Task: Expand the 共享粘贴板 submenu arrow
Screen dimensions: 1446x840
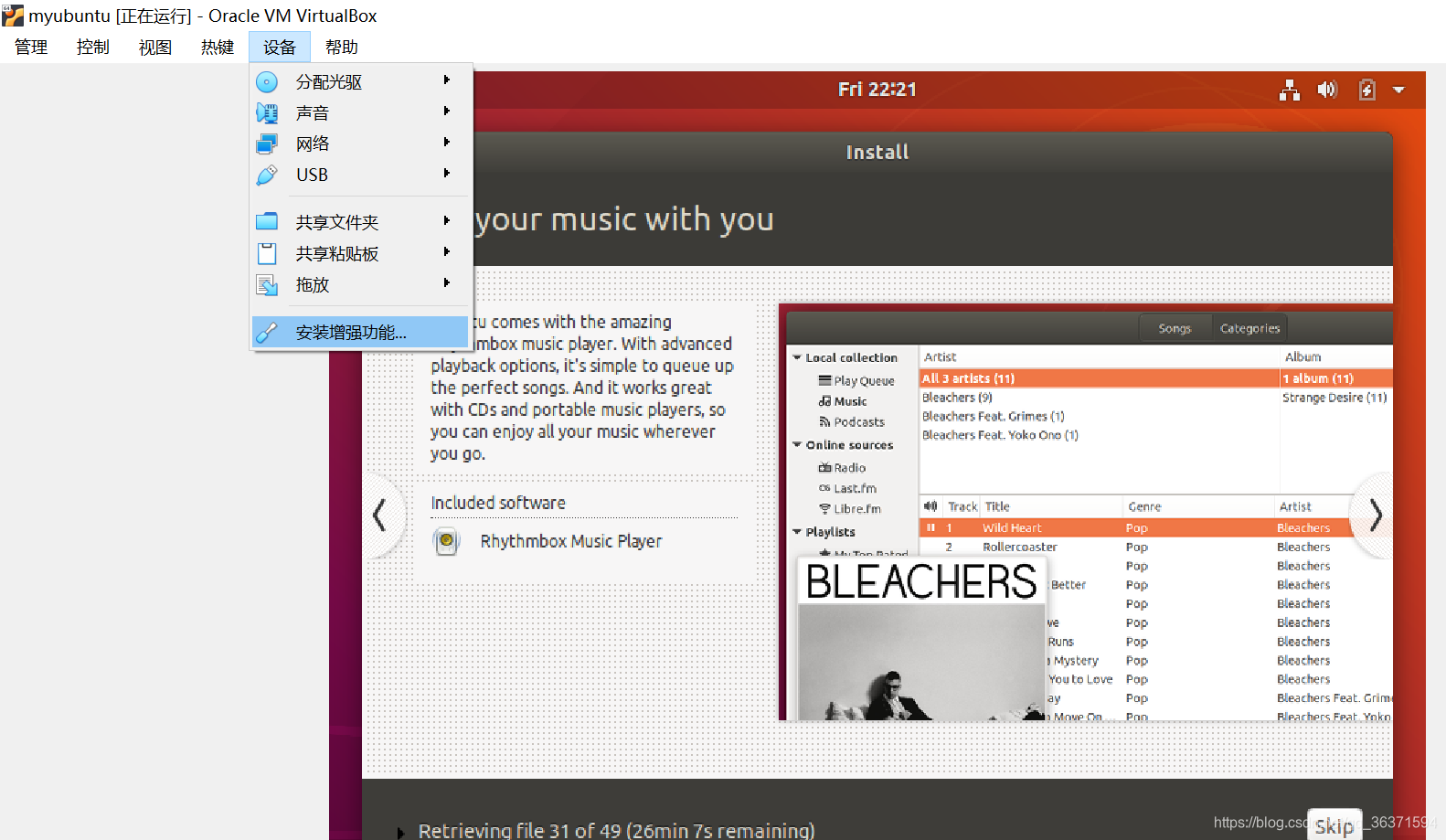Action: point(447,251)
